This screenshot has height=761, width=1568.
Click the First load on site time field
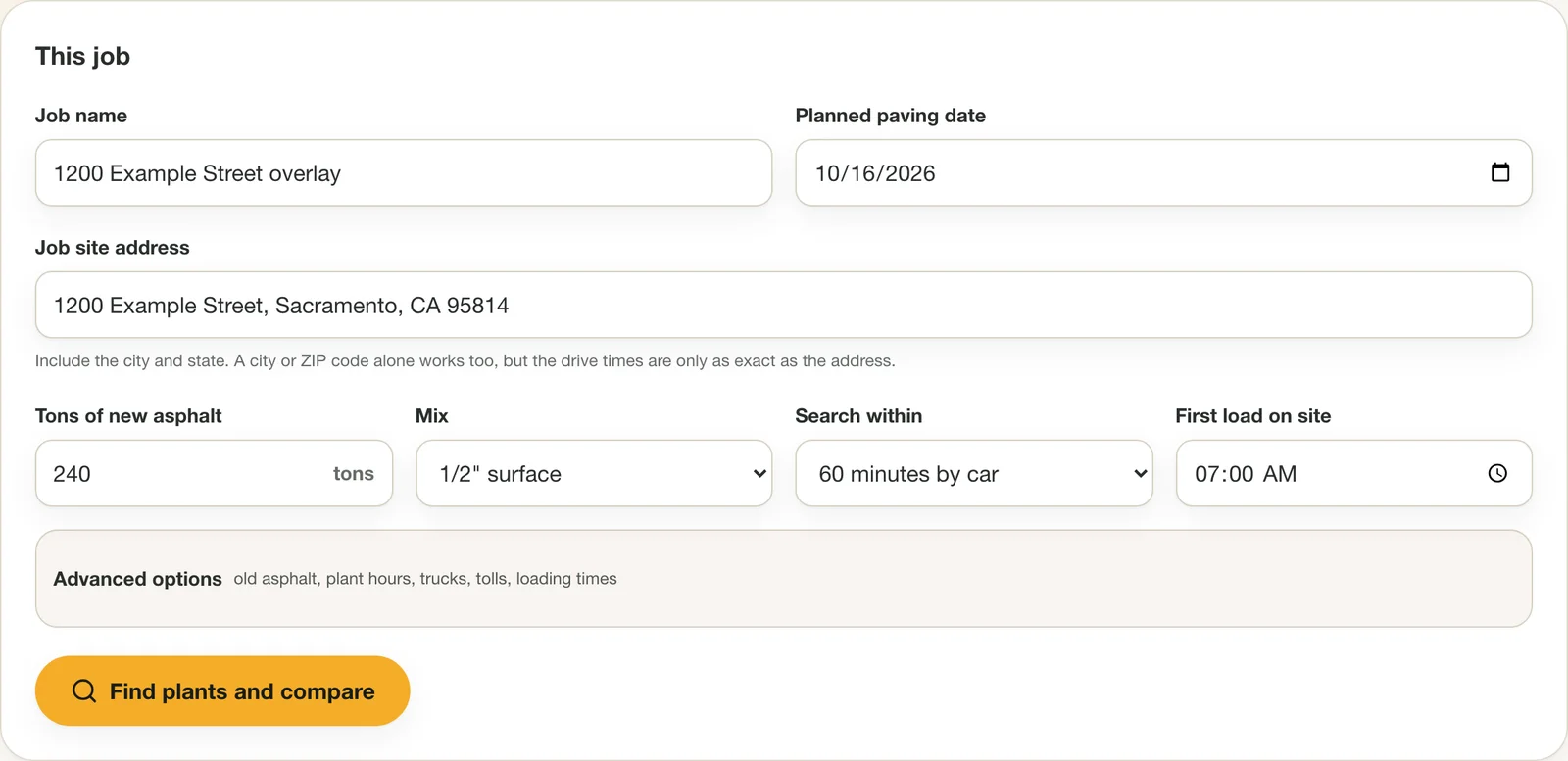(1353, 473)
